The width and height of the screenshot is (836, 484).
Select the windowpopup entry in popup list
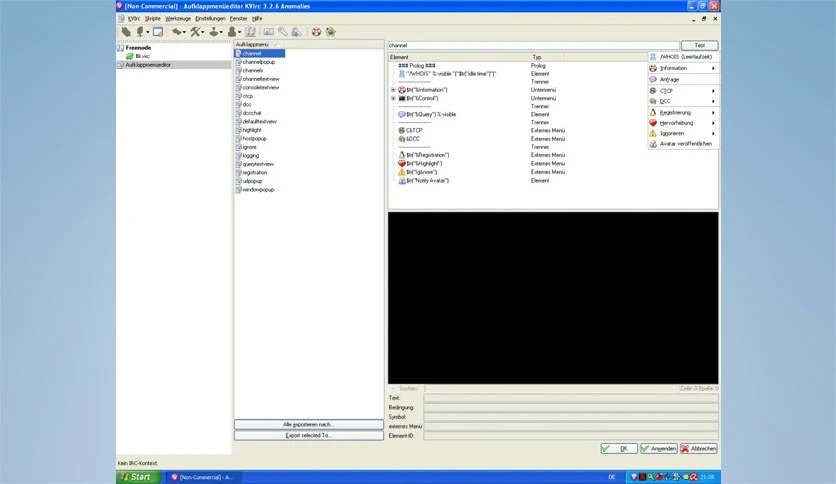258,190
